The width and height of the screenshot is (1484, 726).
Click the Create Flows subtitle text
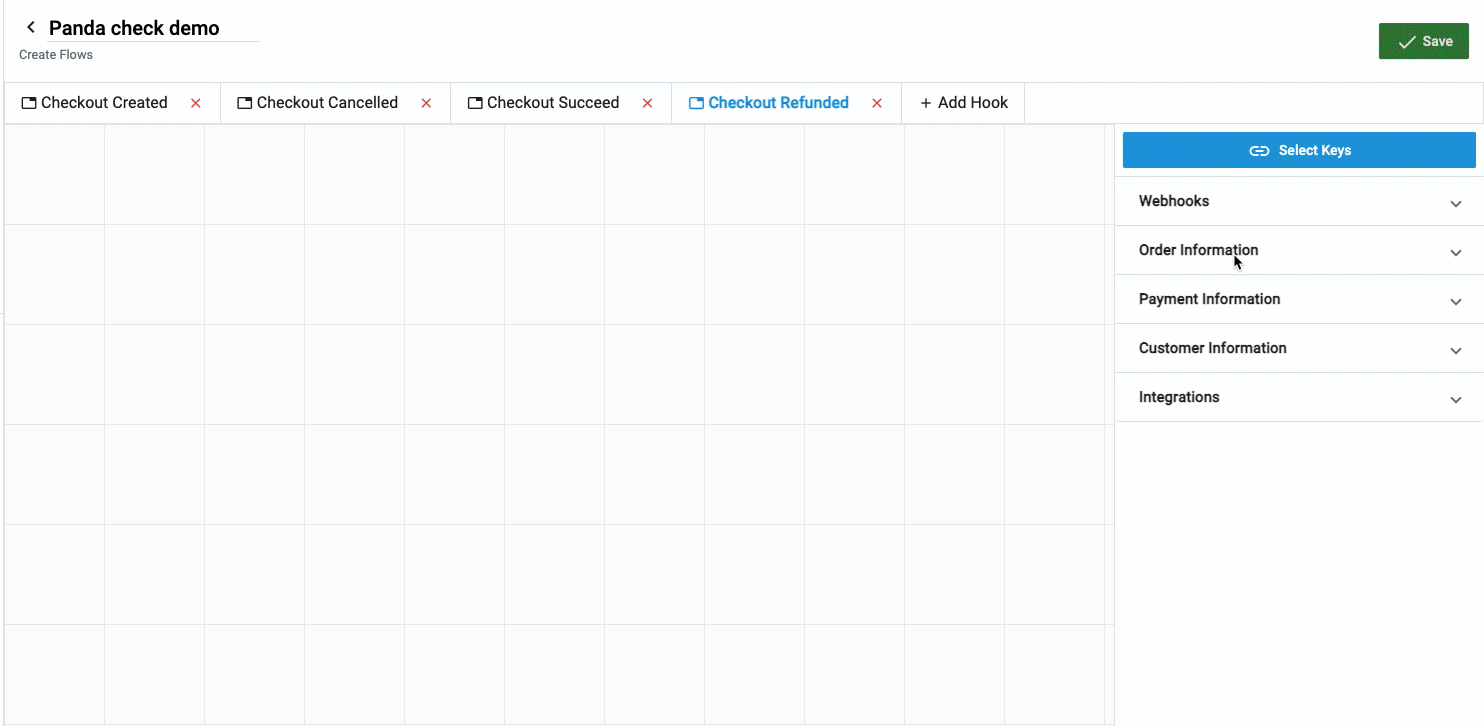(x=56, y=55)
